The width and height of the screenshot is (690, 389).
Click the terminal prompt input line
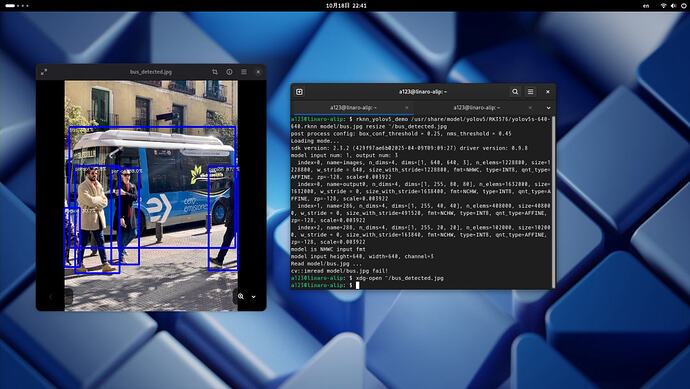tap(421, 285)
